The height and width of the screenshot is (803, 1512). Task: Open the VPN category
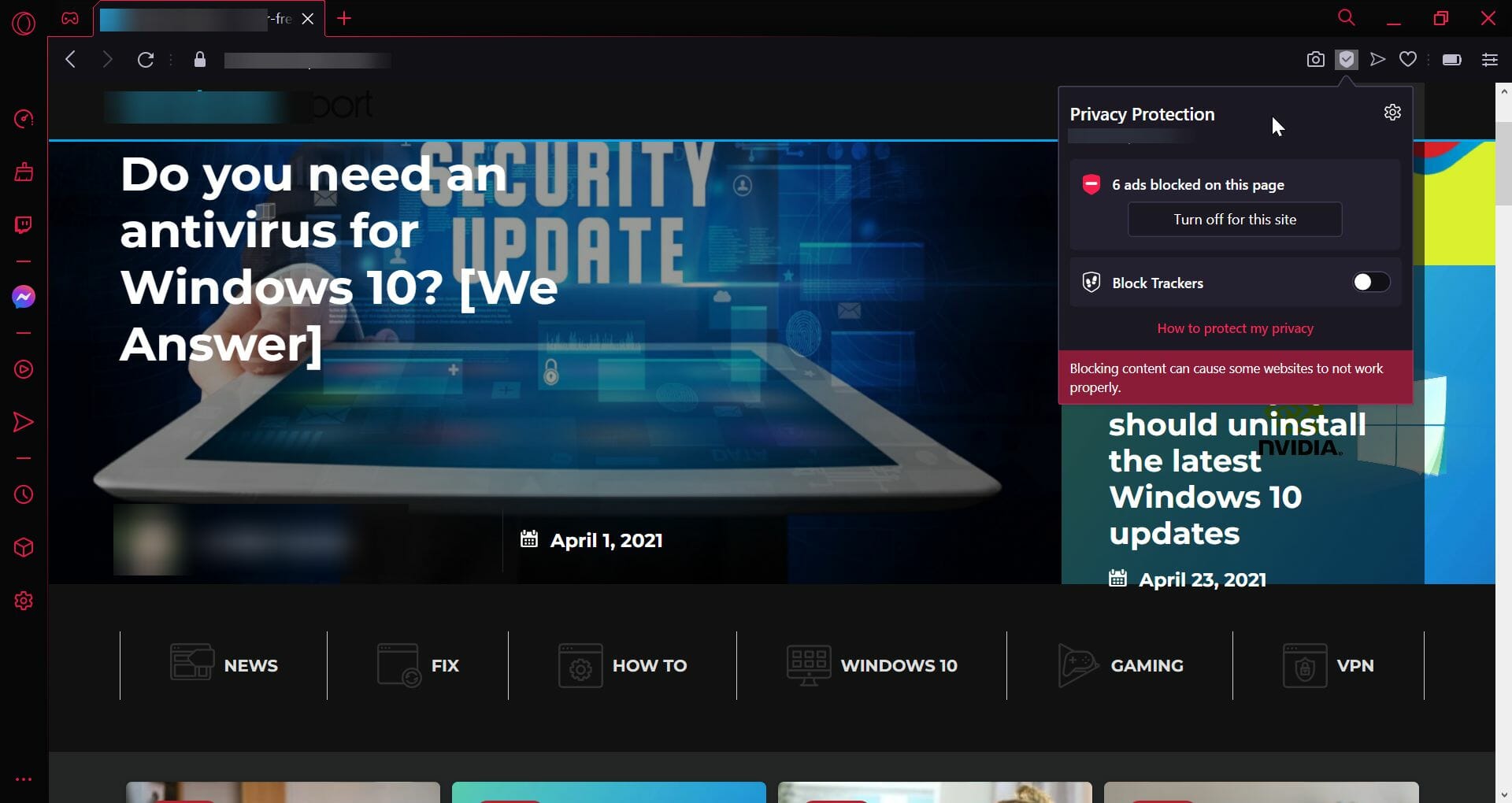pyautogui.click(x=1329, y=665)
